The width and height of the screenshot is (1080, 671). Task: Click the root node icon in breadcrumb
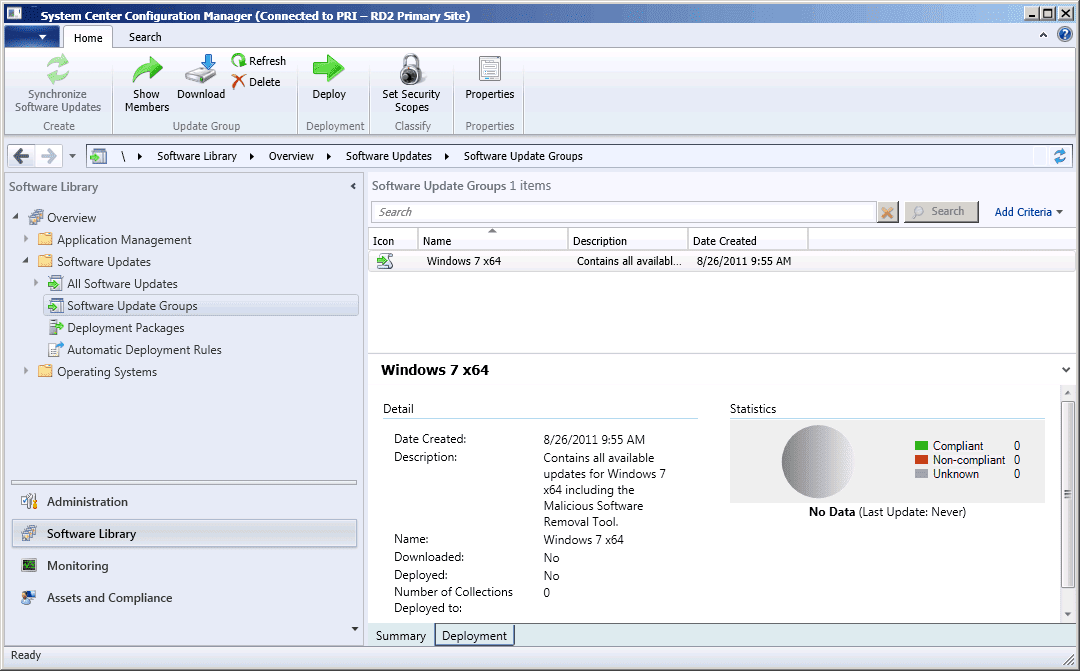pos(98,156)
